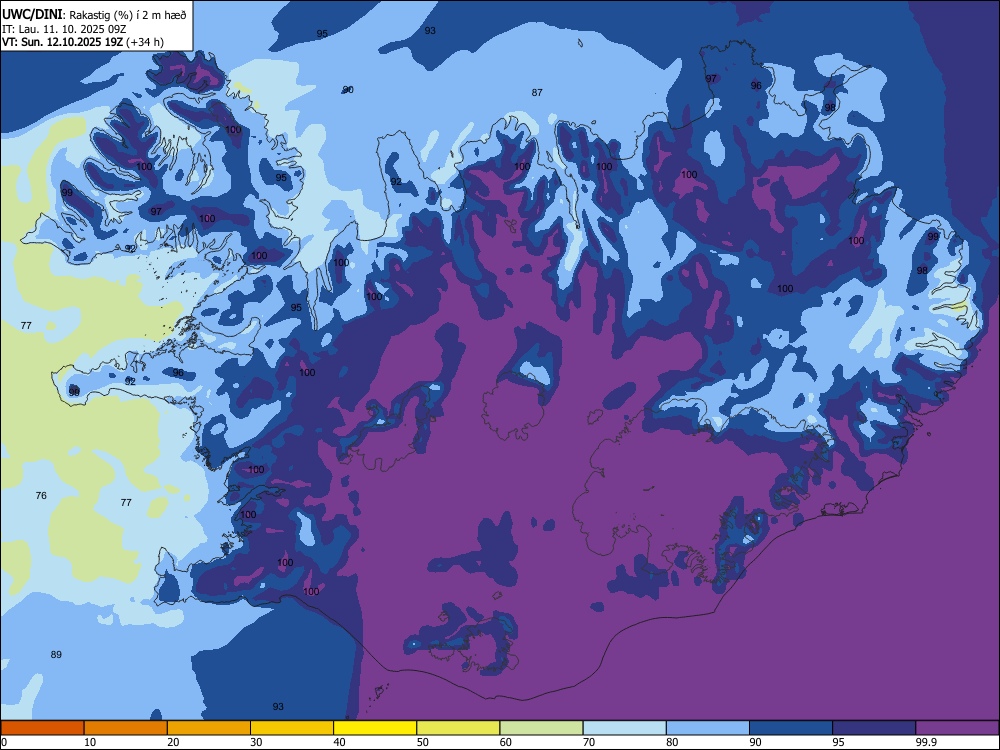
Task: Select the 30–40 golden legend swatch
Action: pyautogui.click(x=292, y=728)
